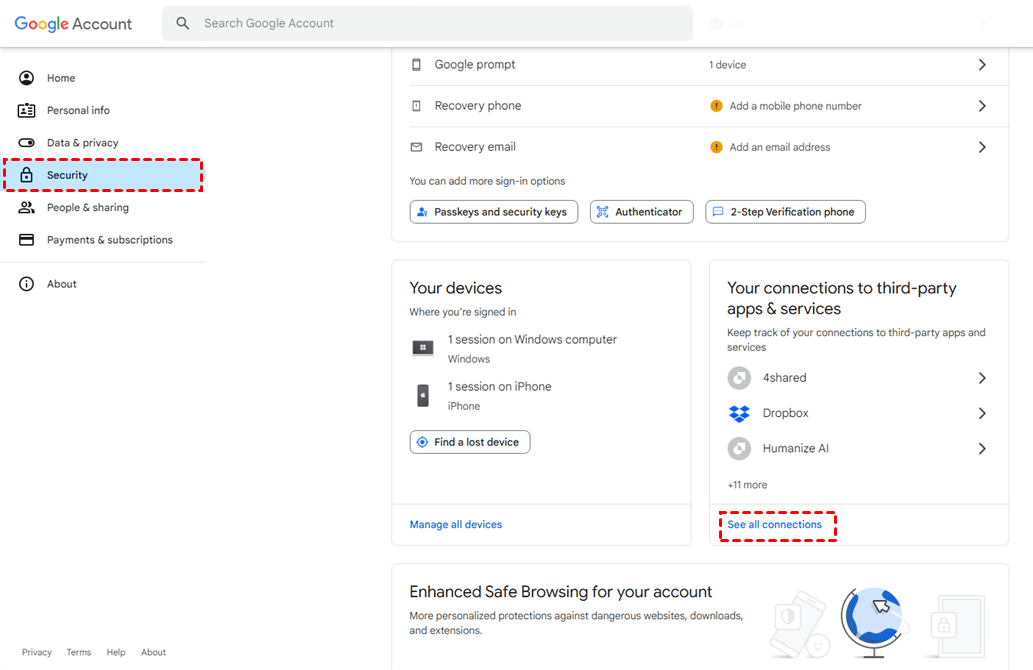Select Payments & subscriptions in sidebar

coord(109,240)
